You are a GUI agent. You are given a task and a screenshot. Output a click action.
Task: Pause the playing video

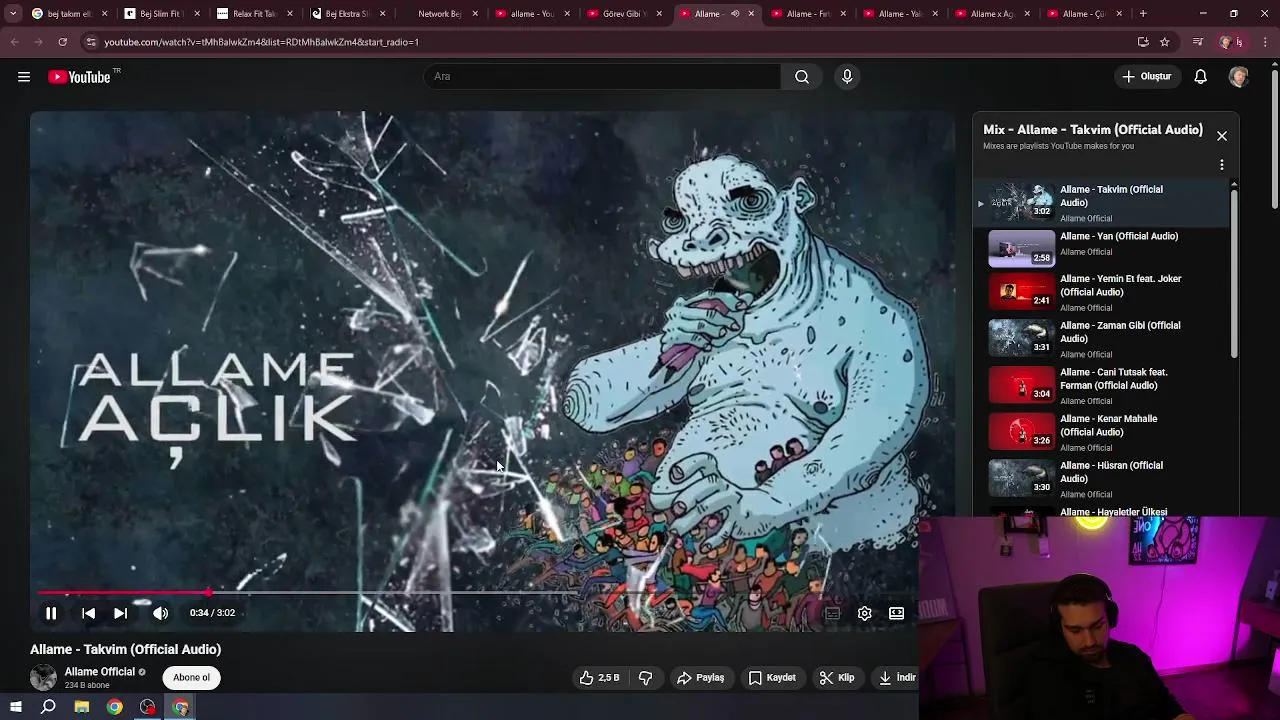[x=51, y=613]
